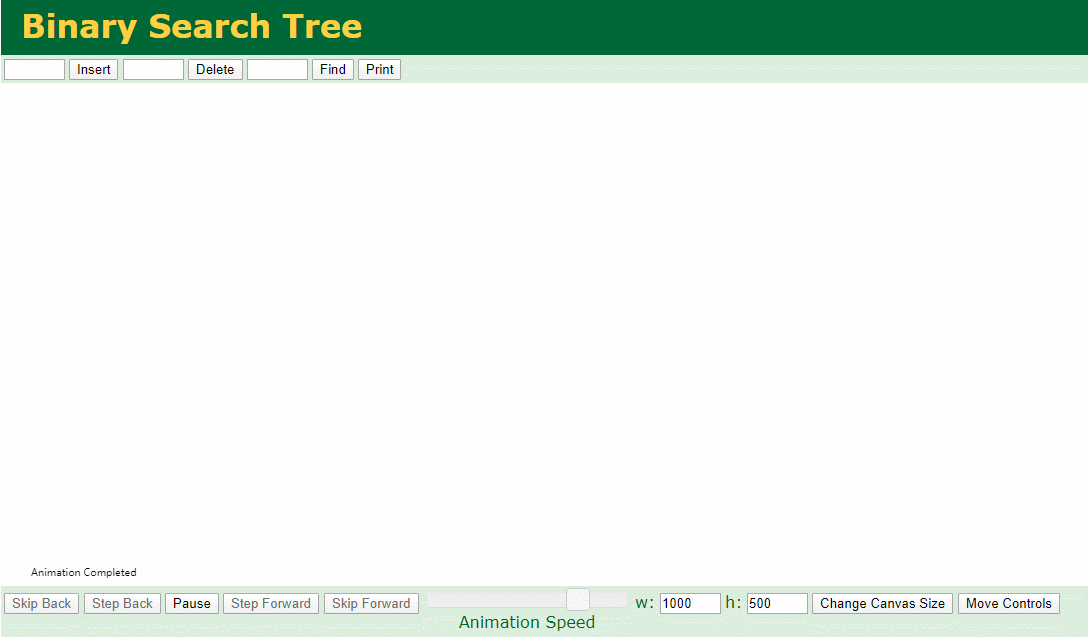Click the Delete button
Viewport: 1088px width, 637px height.
[x=215, y=69]
